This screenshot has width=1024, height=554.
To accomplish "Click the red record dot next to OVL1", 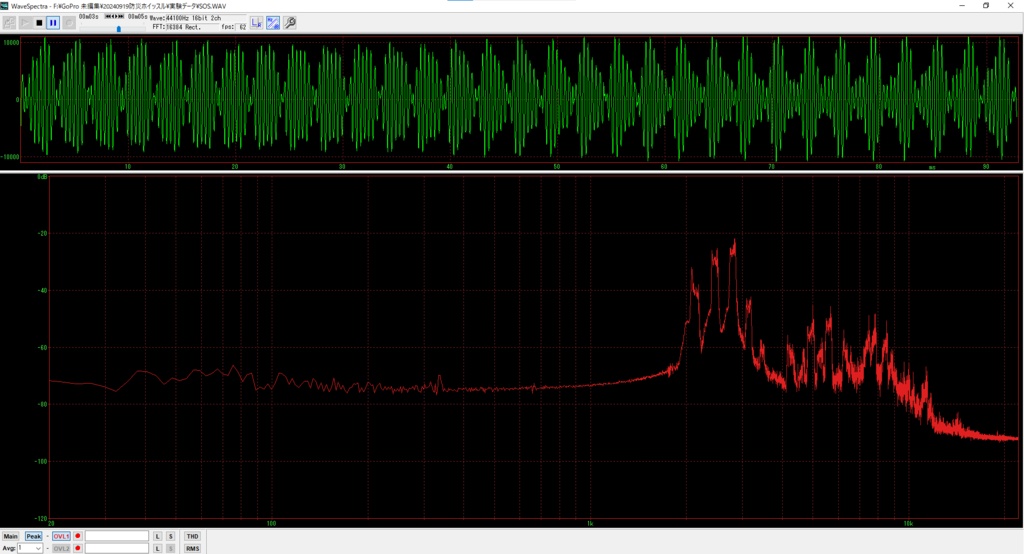I will [x=78, y=536].
